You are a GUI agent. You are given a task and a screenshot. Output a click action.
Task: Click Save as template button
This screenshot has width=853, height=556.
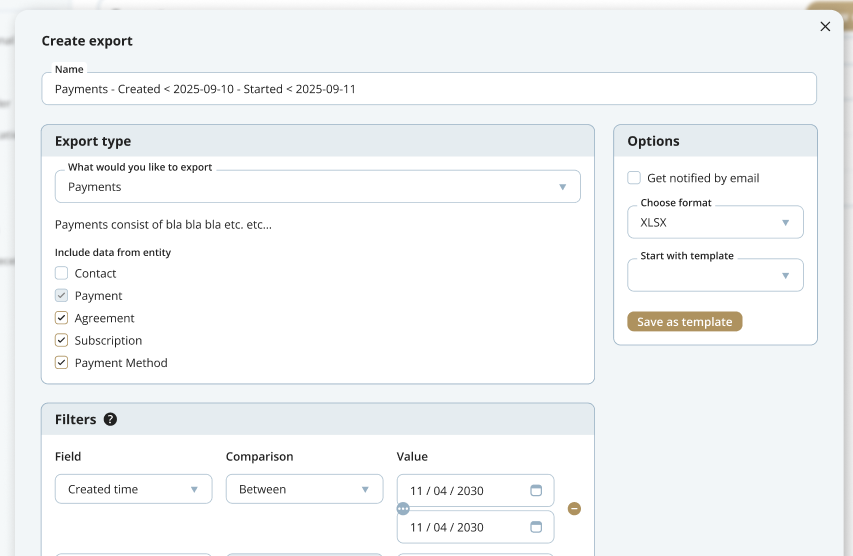point(685,322)
